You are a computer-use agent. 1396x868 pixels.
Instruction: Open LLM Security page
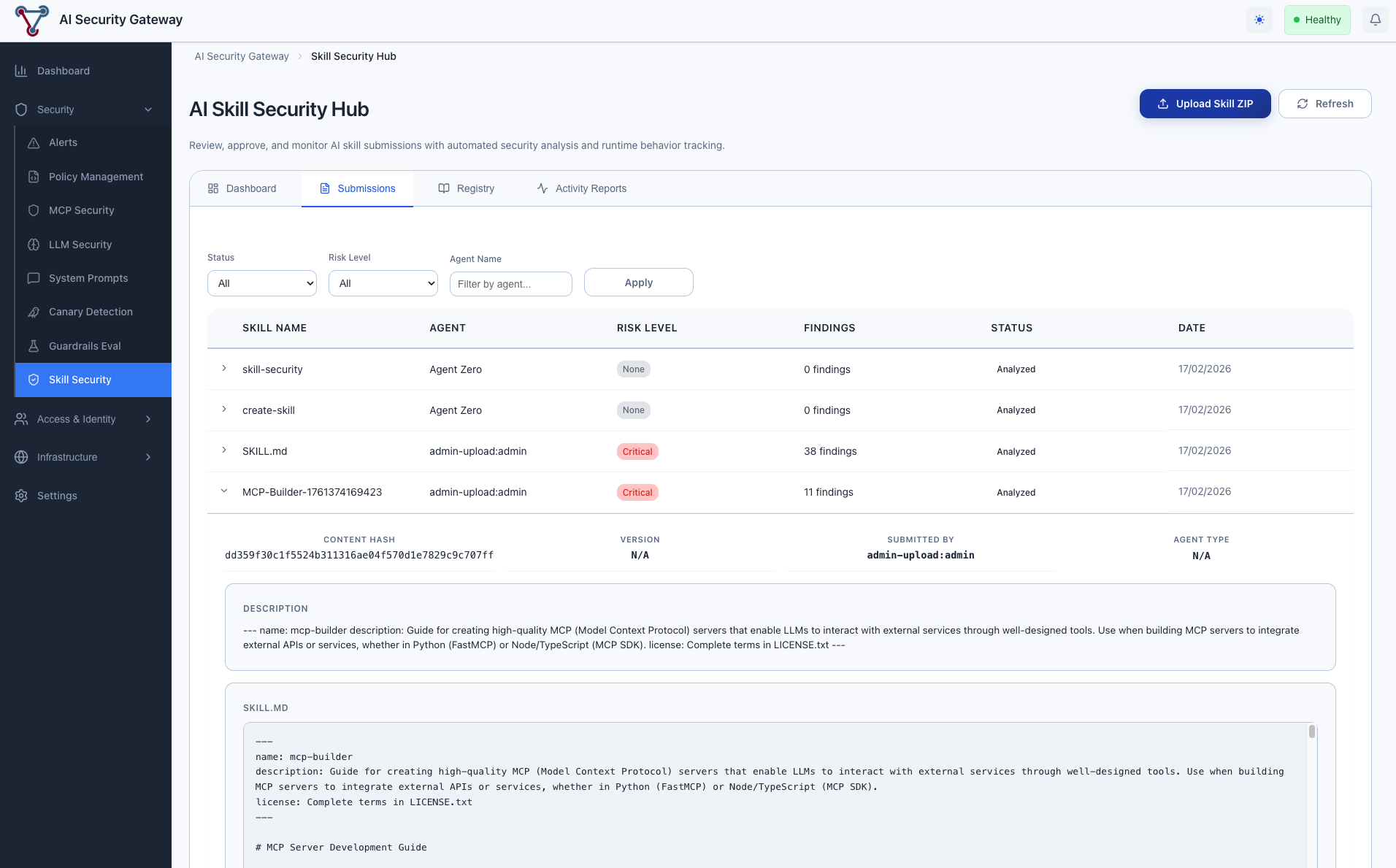pos(80,245)
